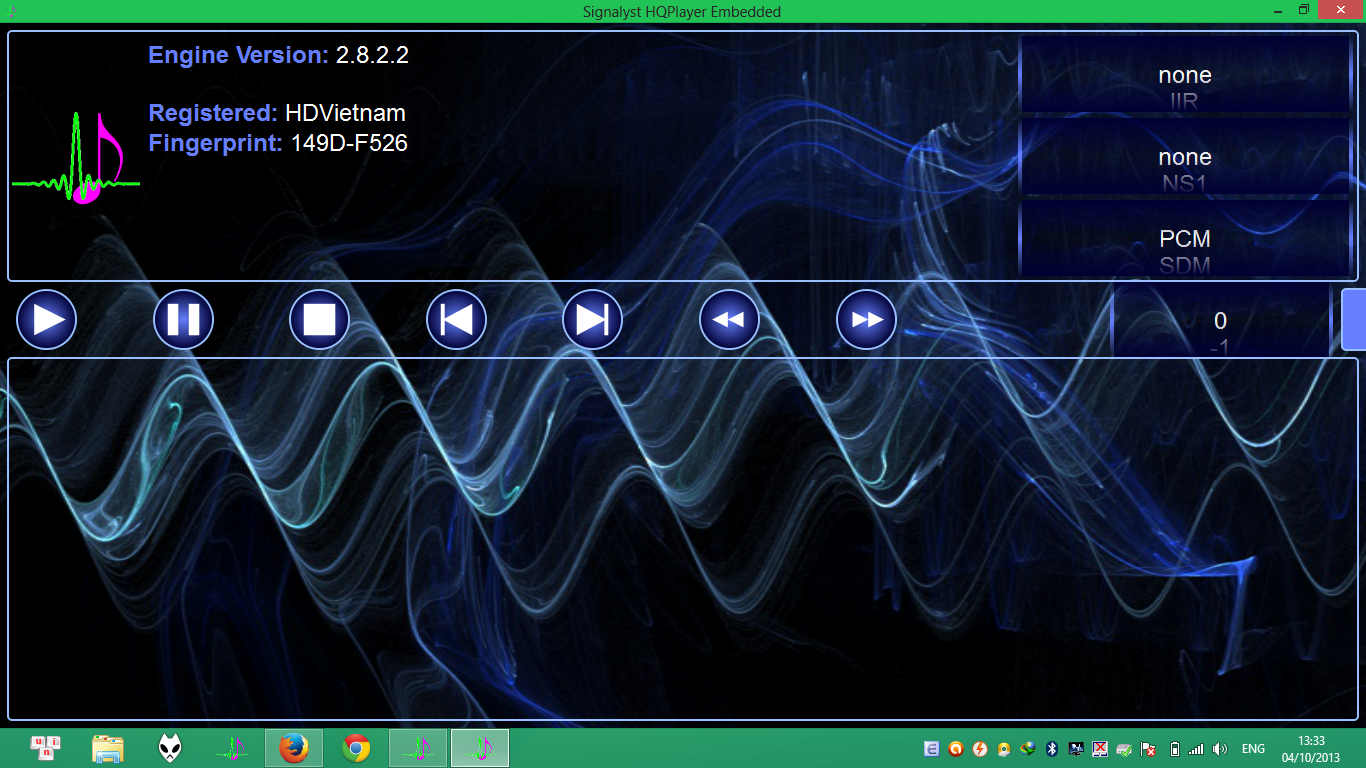
Task: Switch to Firefox in the taskbar
Action: tap(294, 748)
